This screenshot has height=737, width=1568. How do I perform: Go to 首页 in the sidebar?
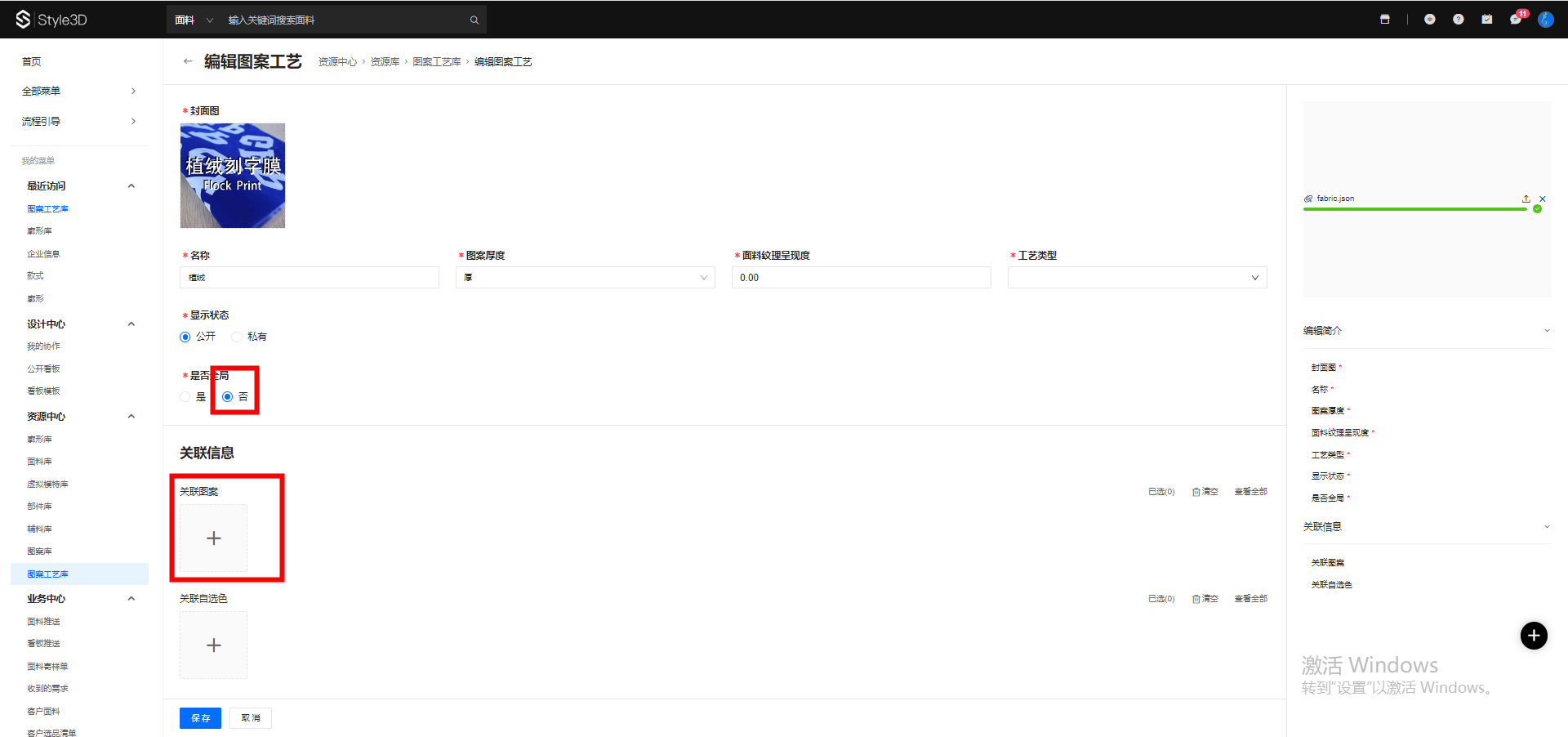32,61
